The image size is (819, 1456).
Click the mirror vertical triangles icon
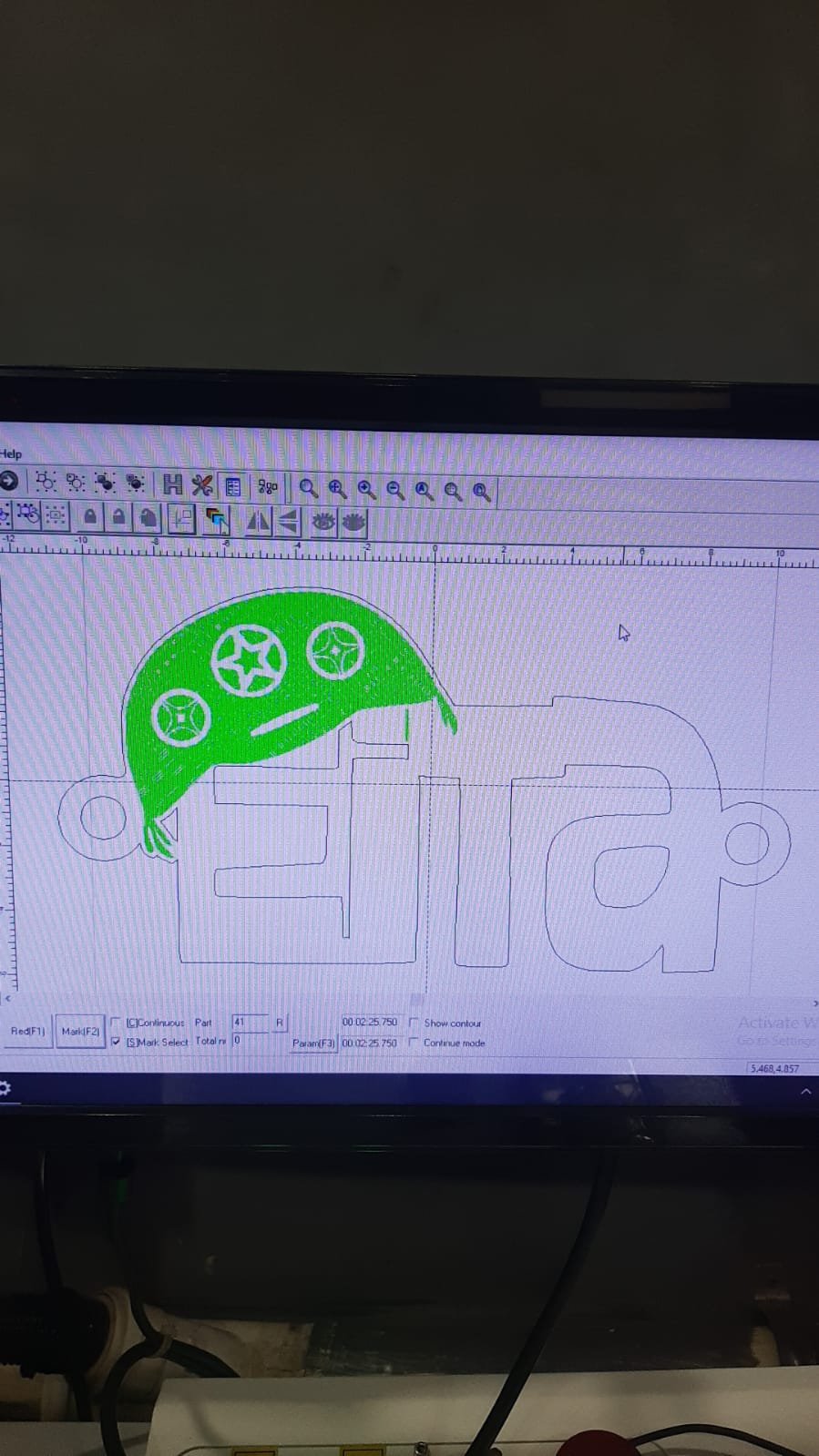[x=288, y=522]
